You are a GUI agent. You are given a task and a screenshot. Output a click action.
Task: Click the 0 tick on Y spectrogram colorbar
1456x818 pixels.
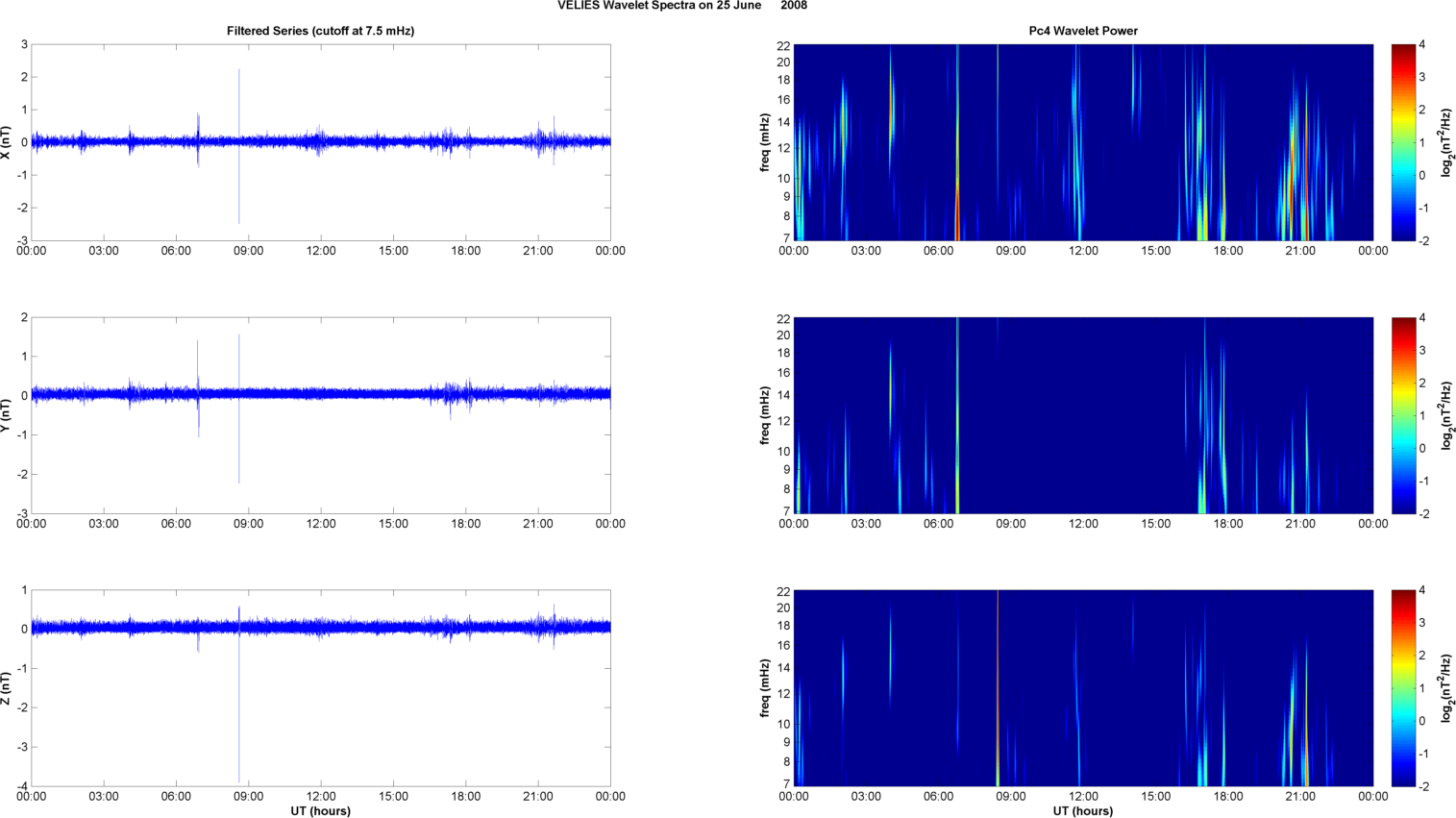pyautogui.click(x=1422, y=448)
